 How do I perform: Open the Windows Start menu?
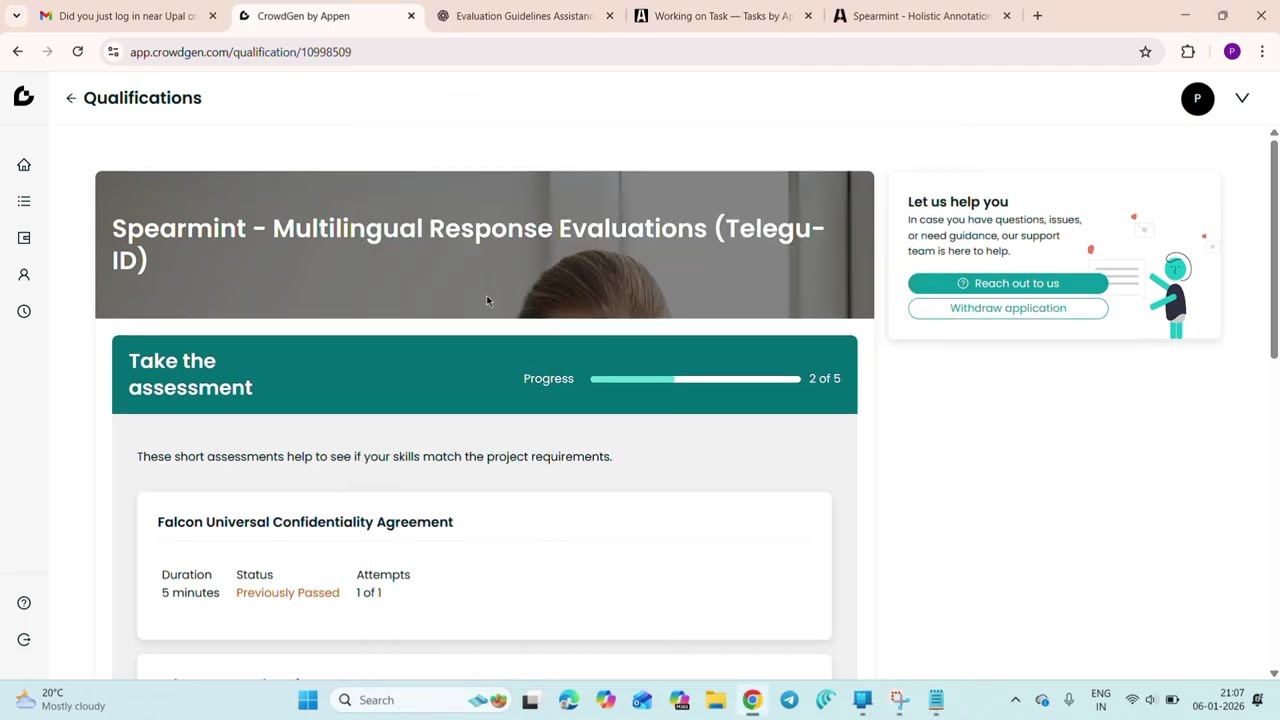(308, 700)
